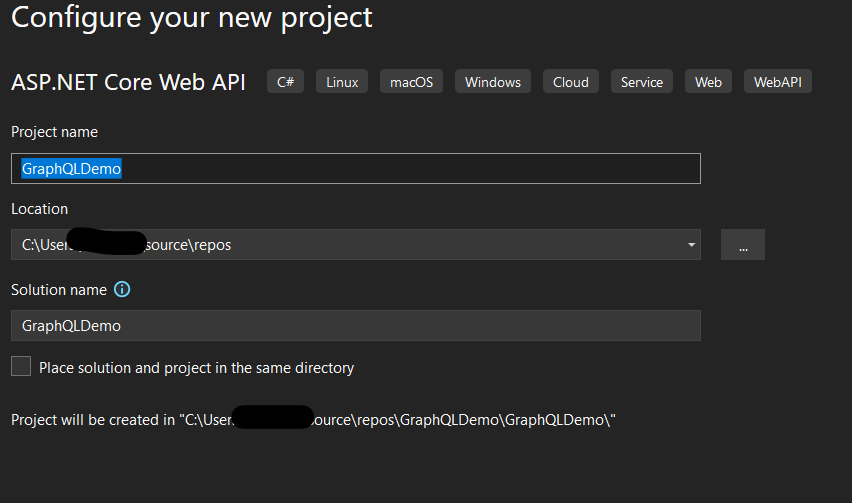Focus the Solution name text field
This screenshot has width=852, height=503.
pyautogui.click(x=355, y=326)
